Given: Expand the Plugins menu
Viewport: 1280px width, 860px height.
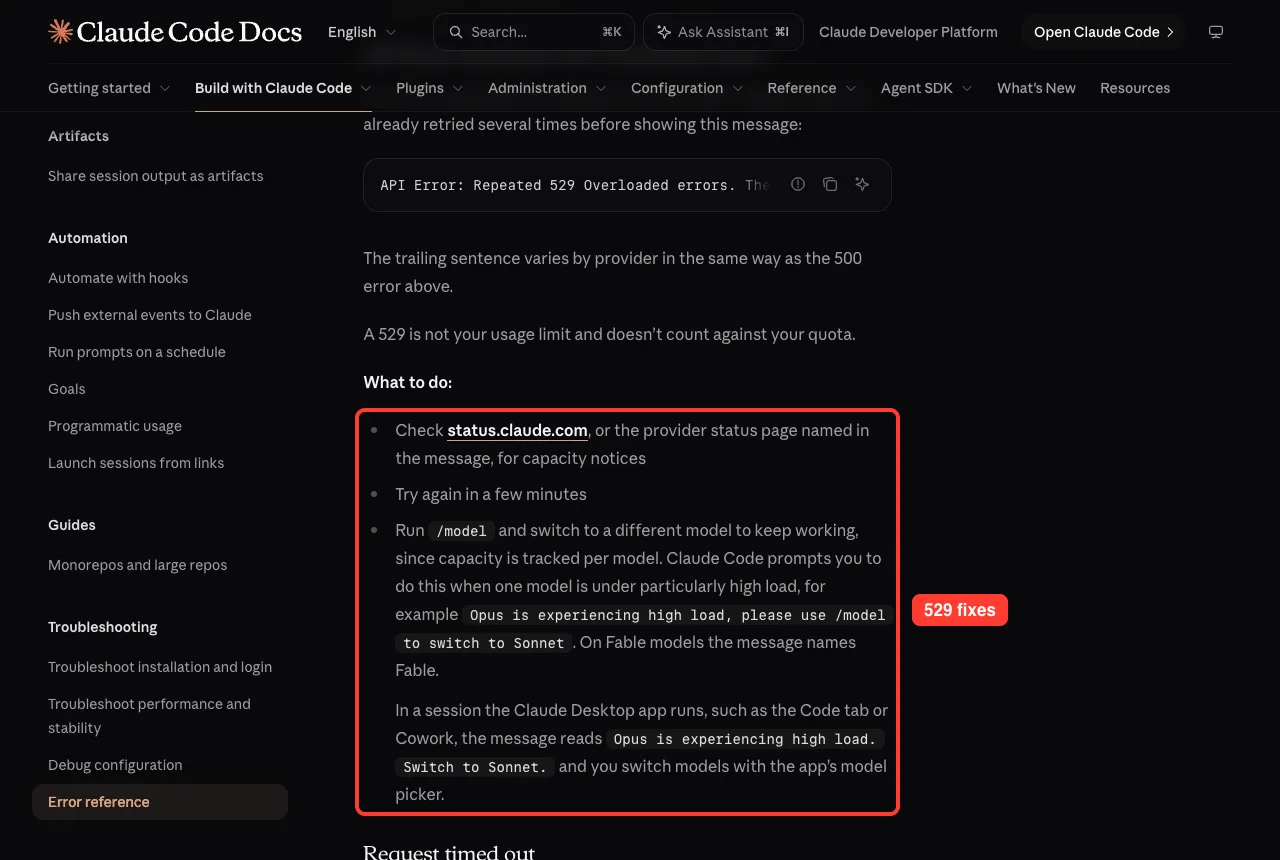Looking at the screenshot, I should 430,88.
